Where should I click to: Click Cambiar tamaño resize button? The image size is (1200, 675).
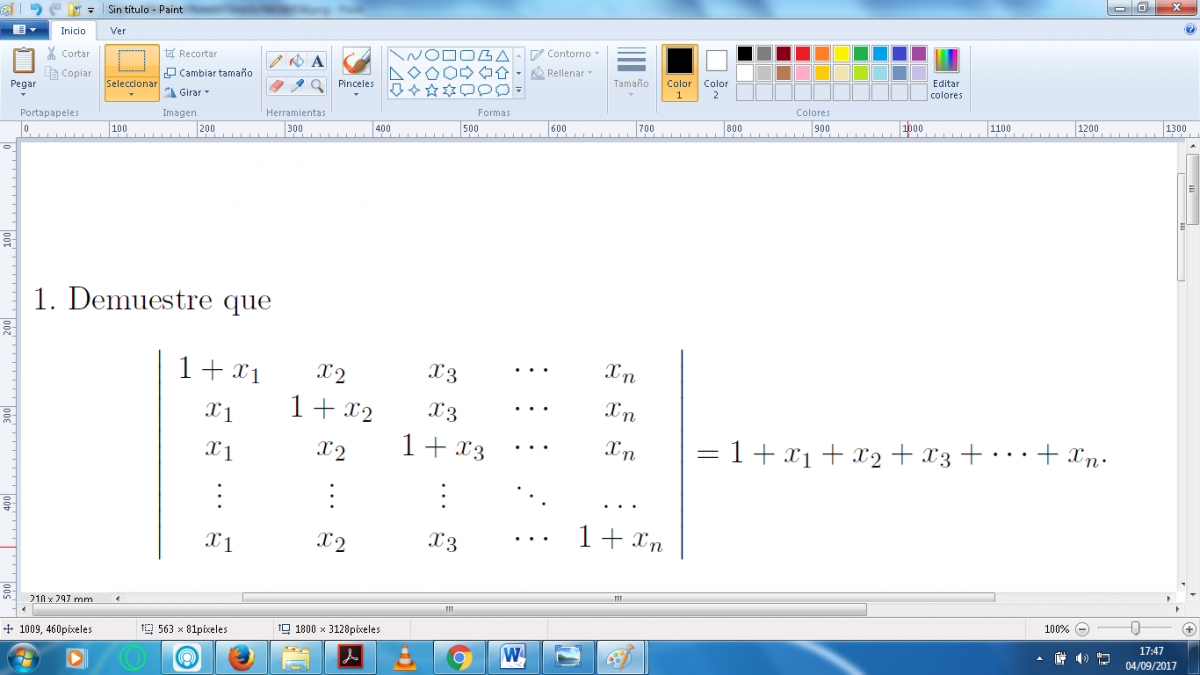(209, 73)
